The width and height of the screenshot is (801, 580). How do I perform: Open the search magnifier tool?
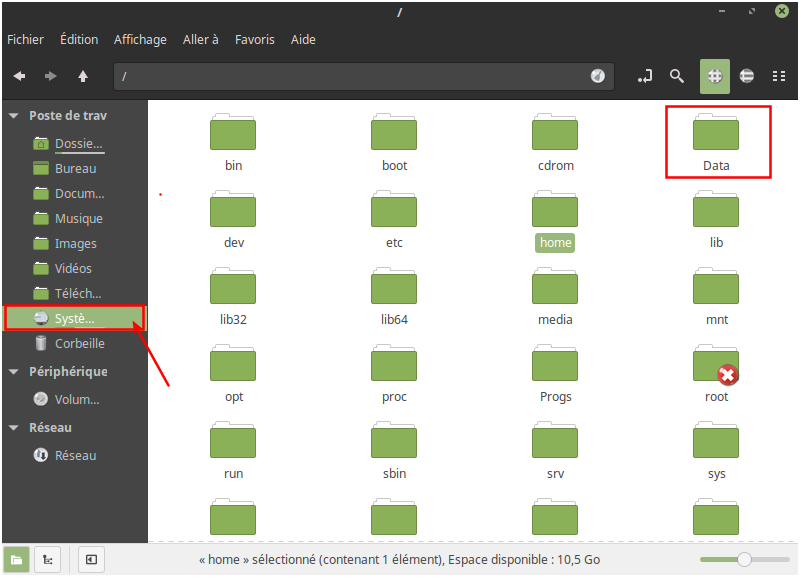click(x=677, y=76)
